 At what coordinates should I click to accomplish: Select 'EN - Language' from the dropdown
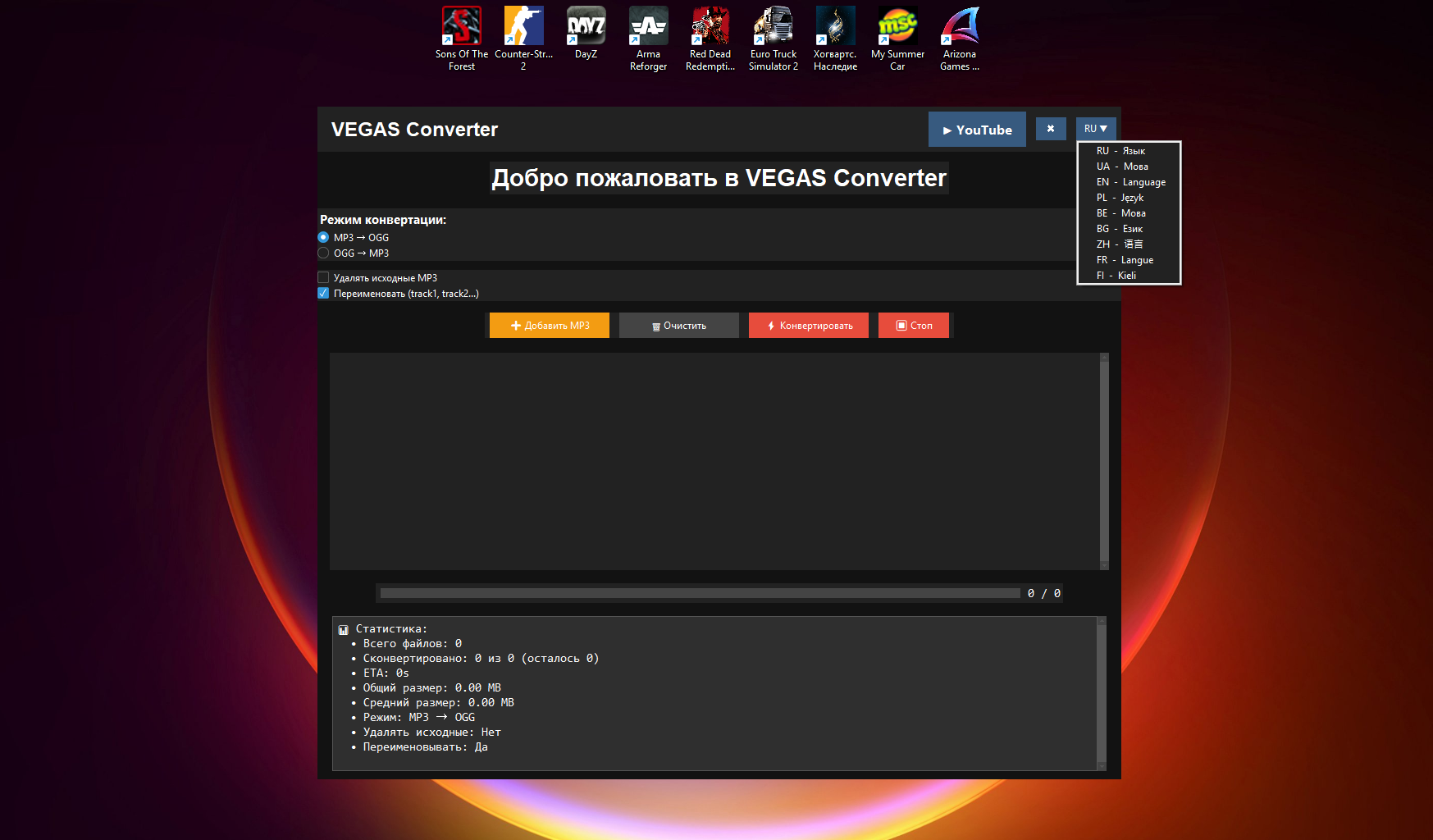point(1130,181)
